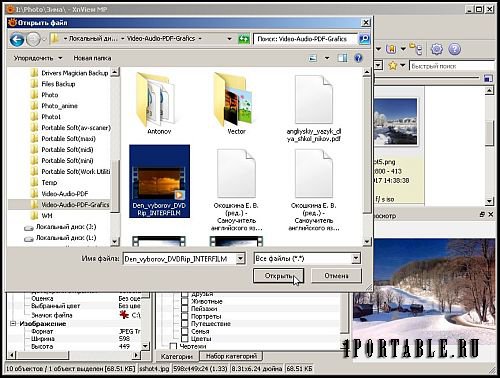Toggle the Пейзажи category checkbox
This screenshot has width=500, height=378.
(x=185, y=309)
